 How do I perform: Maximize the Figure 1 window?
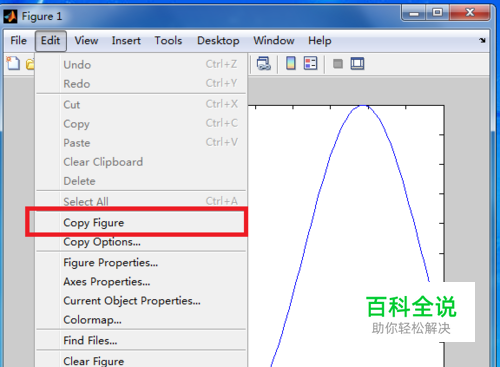coord(437,13)
